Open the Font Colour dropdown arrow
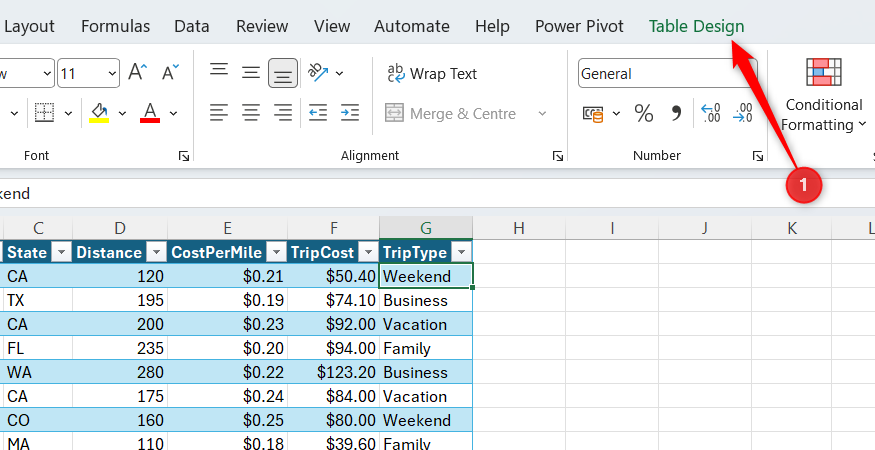This screenshot has width=875, height=450. (173, 113)
